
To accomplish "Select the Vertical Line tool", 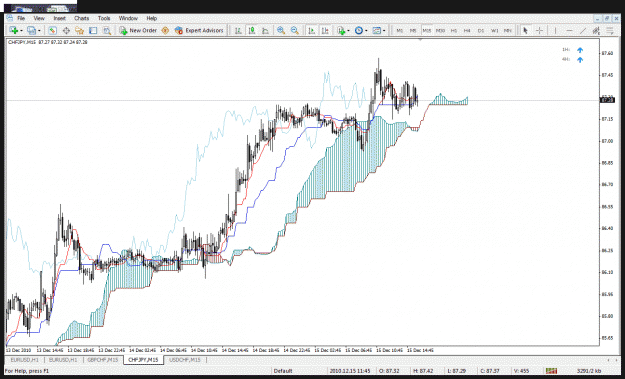I will 555,30.
